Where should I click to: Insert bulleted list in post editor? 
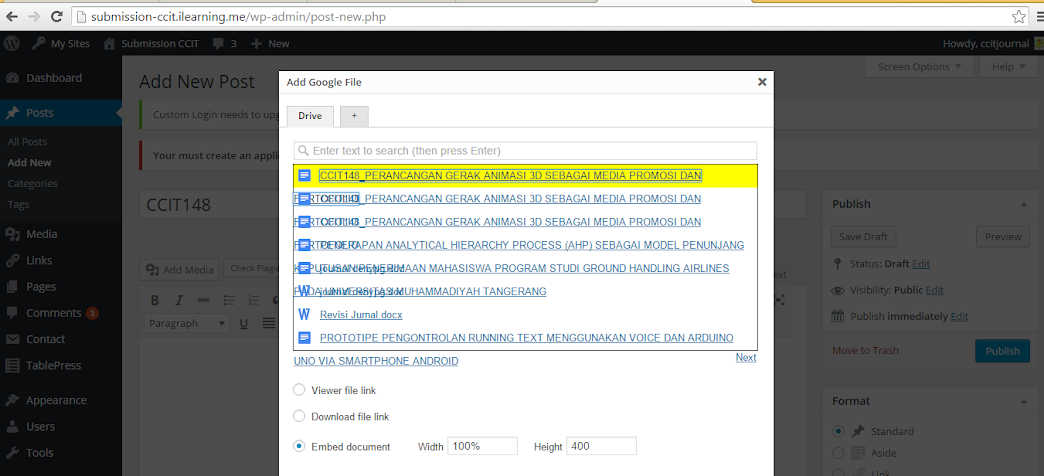[x=228, y=300]
